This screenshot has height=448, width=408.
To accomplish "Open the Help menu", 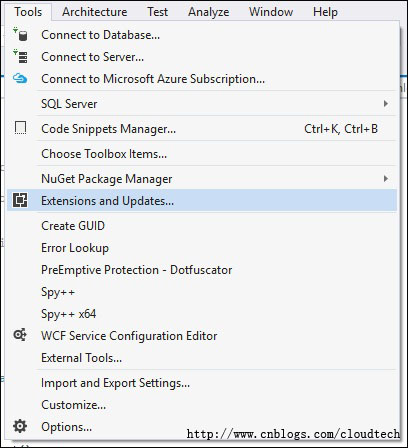I will (325, 12).
